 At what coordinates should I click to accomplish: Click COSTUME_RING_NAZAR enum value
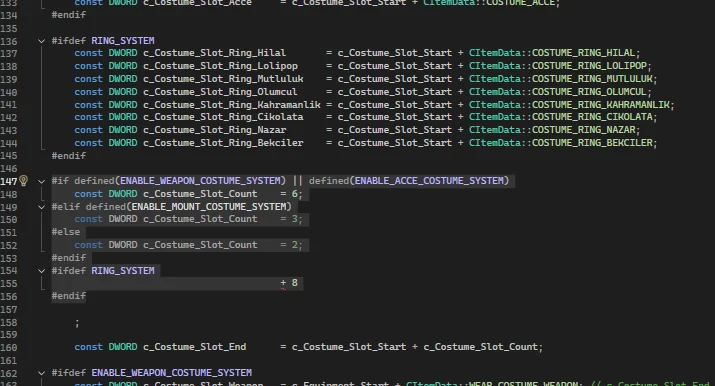(584, 130)
